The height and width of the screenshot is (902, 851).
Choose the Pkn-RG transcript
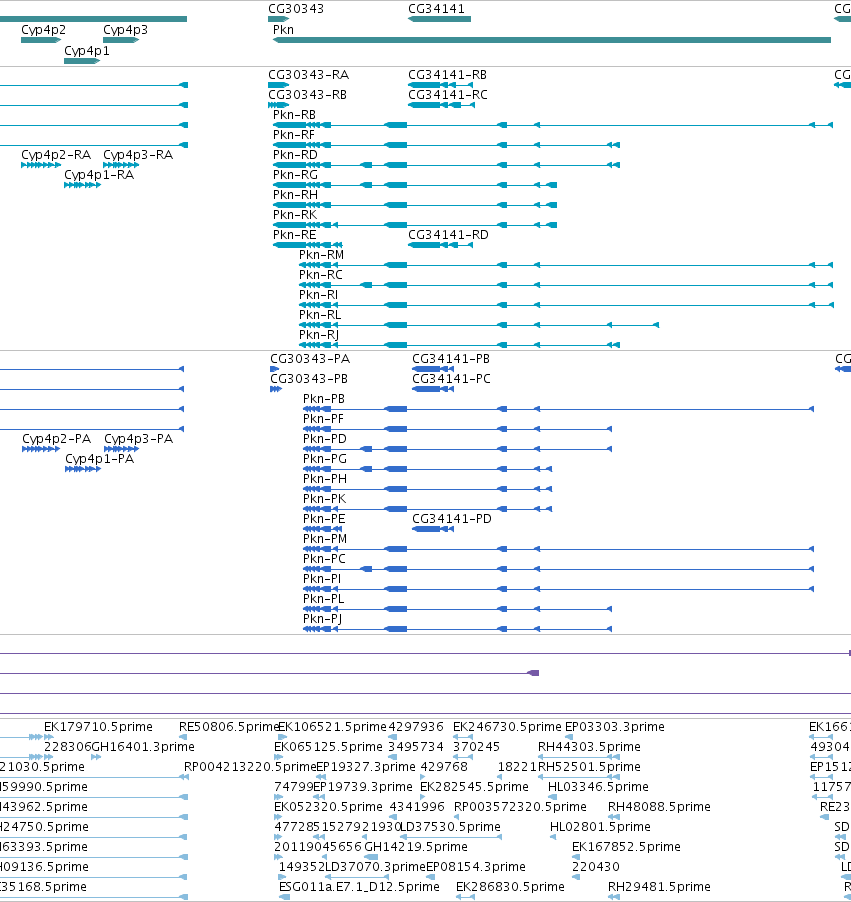(x=295, y=174)
